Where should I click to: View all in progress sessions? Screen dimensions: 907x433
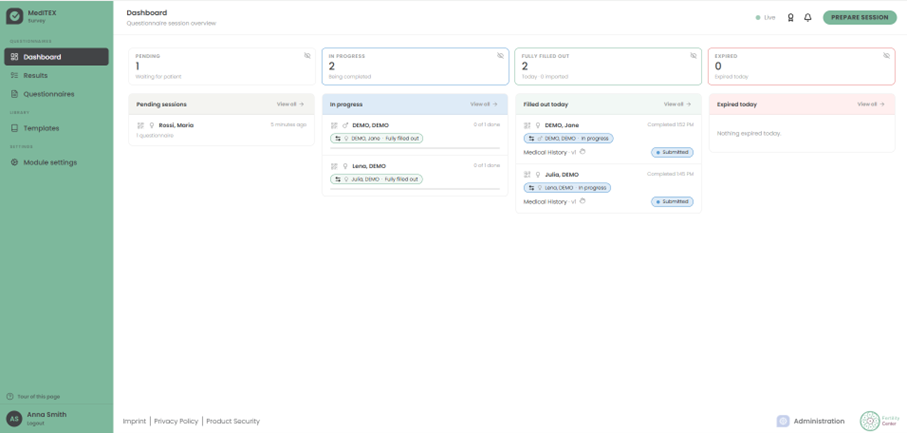click(x=484, y=104)
